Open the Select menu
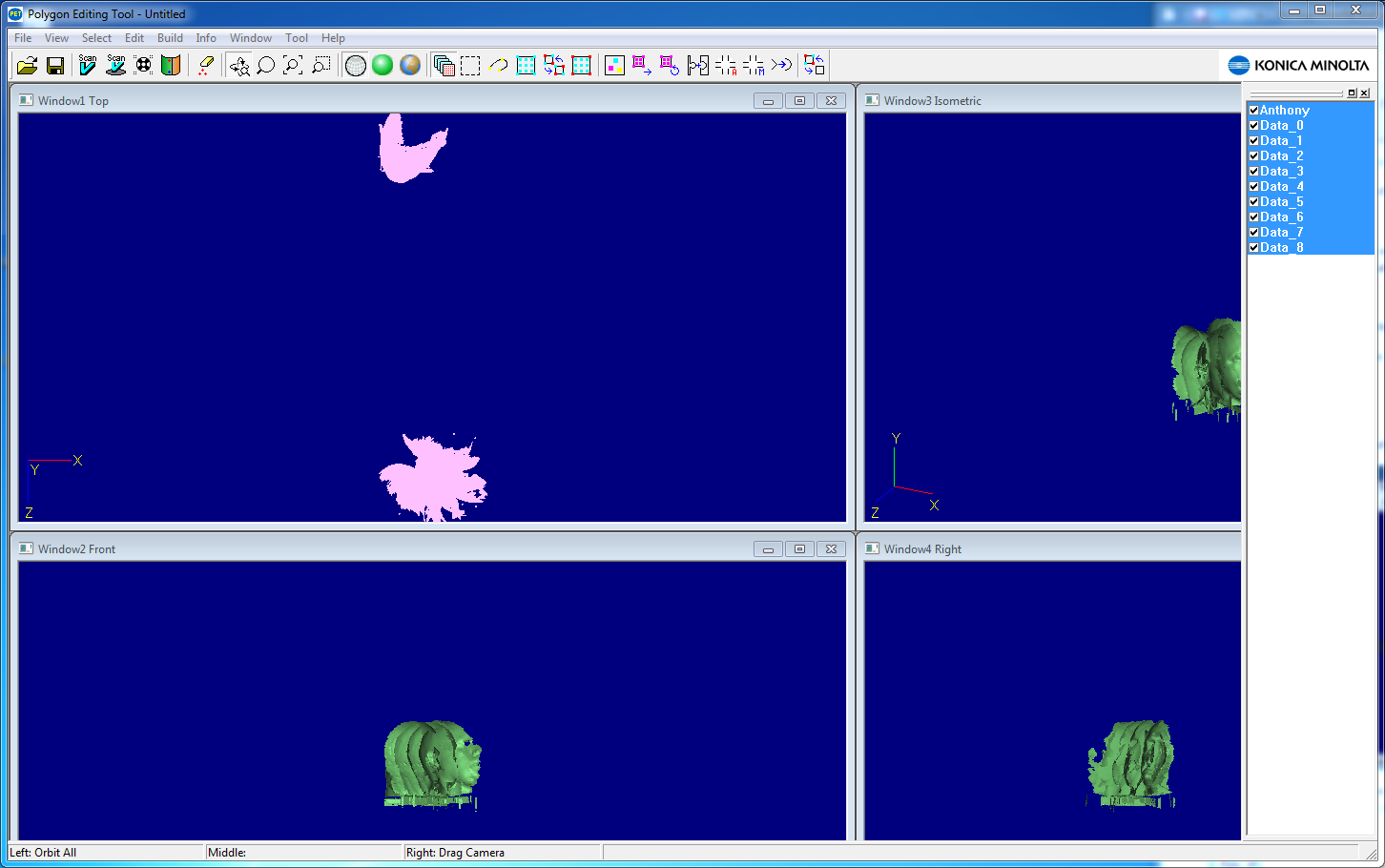The image size is (1385, 868). [x=96, y=38]
